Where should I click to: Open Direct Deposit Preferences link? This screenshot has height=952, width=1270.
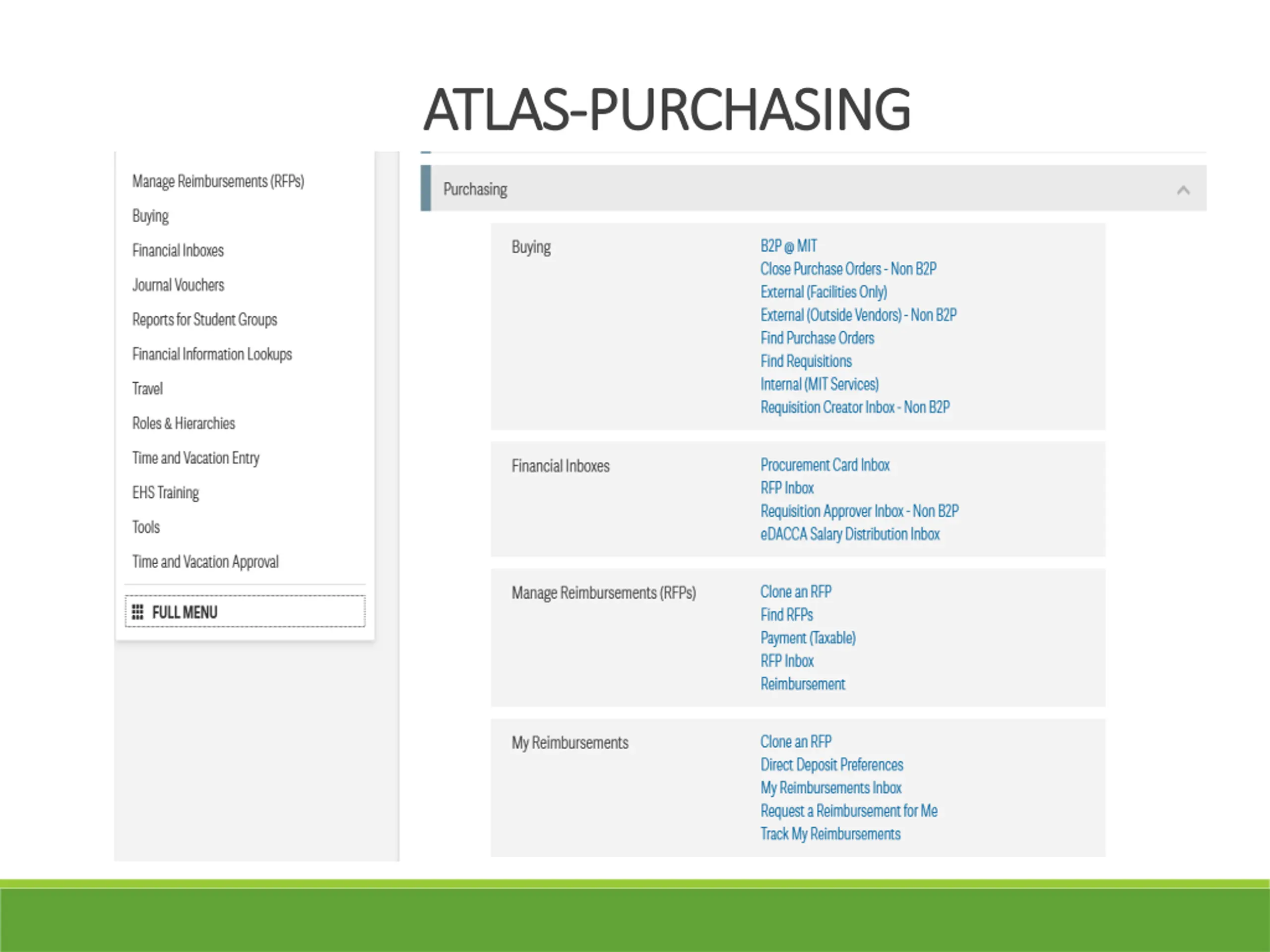[832, 765]
